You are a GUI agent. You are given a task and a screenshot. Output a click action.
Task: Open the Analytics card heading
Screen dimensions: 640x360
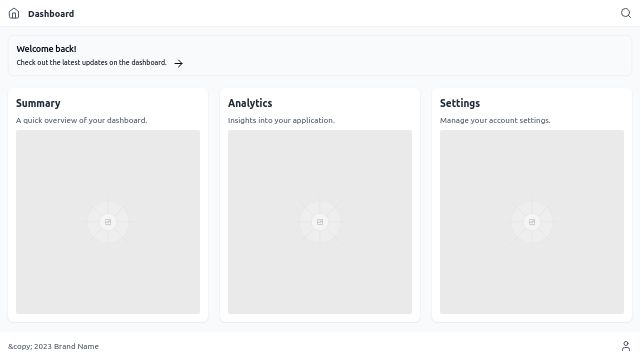click(x=250, y=103)
